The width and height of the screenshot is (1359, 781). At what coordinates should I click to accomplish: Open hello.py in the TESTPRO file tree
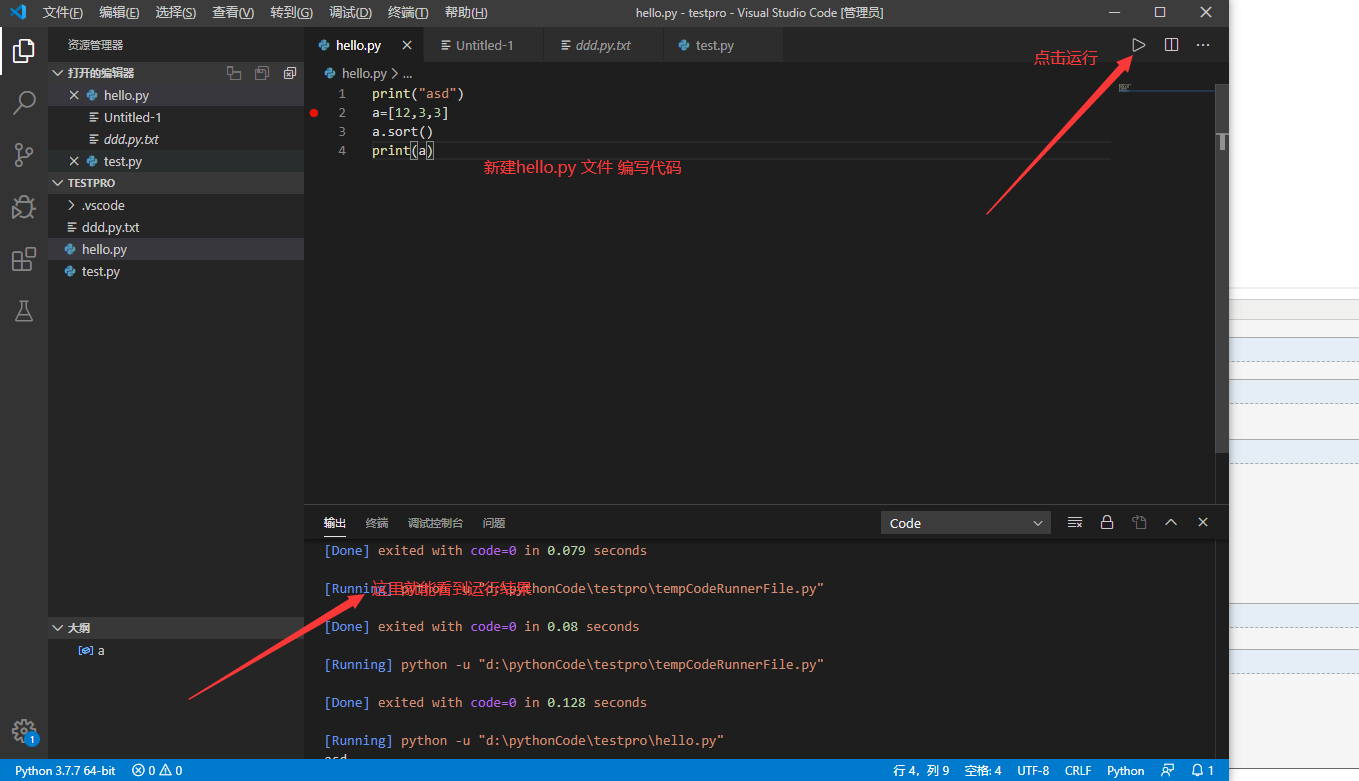(176, 249)
